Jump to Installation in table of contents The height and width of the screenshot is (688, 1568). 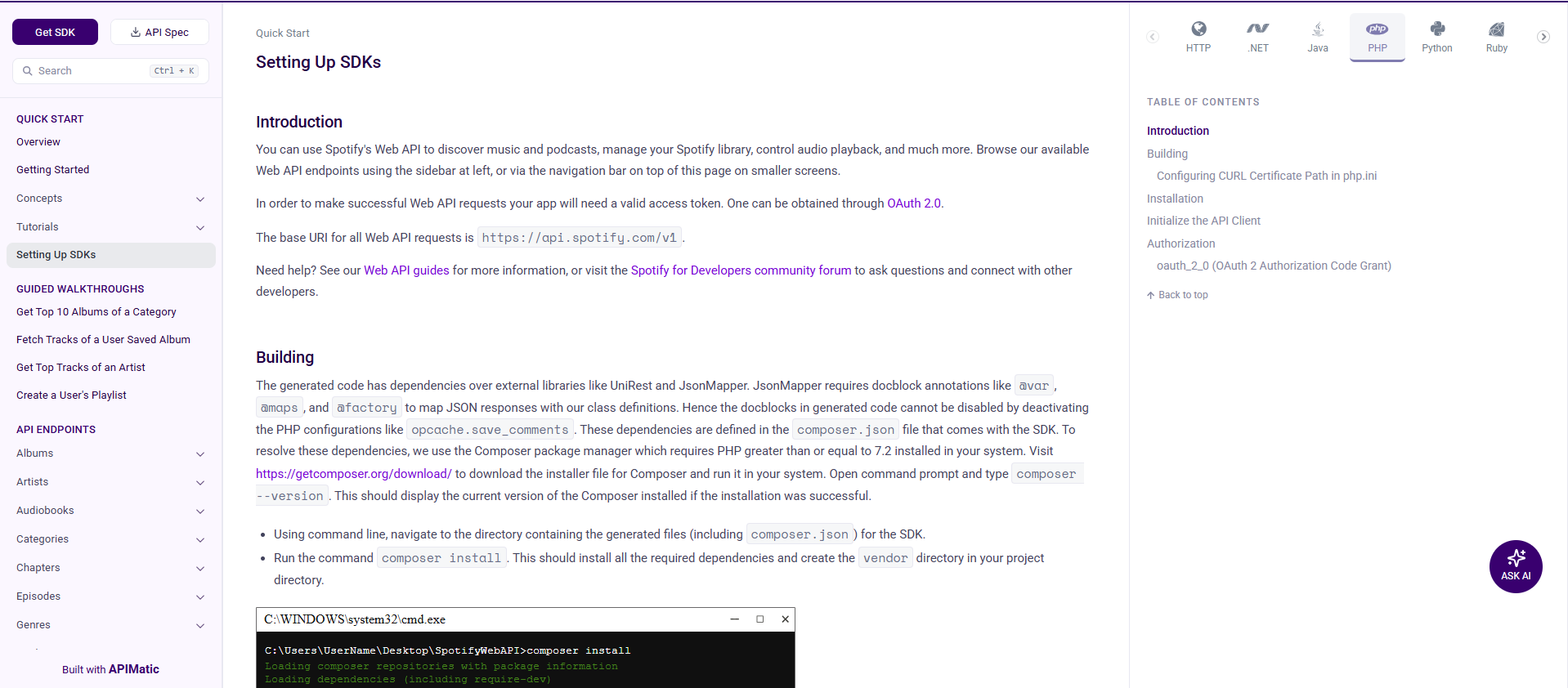pyautogui.click(x=1175, y=199)
